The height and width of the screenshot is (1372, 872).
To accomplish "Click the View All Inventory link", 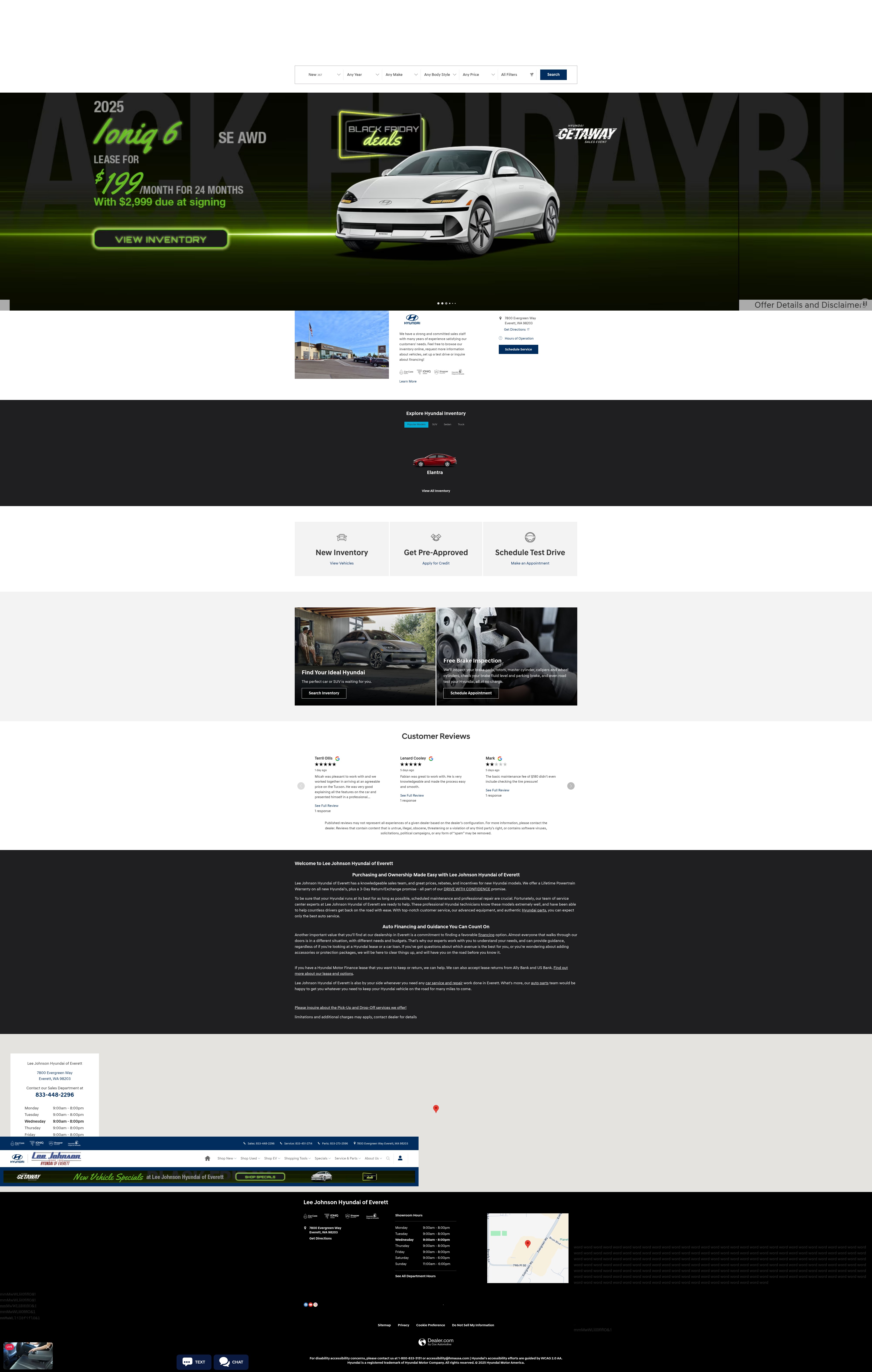I will coord(436,491).
